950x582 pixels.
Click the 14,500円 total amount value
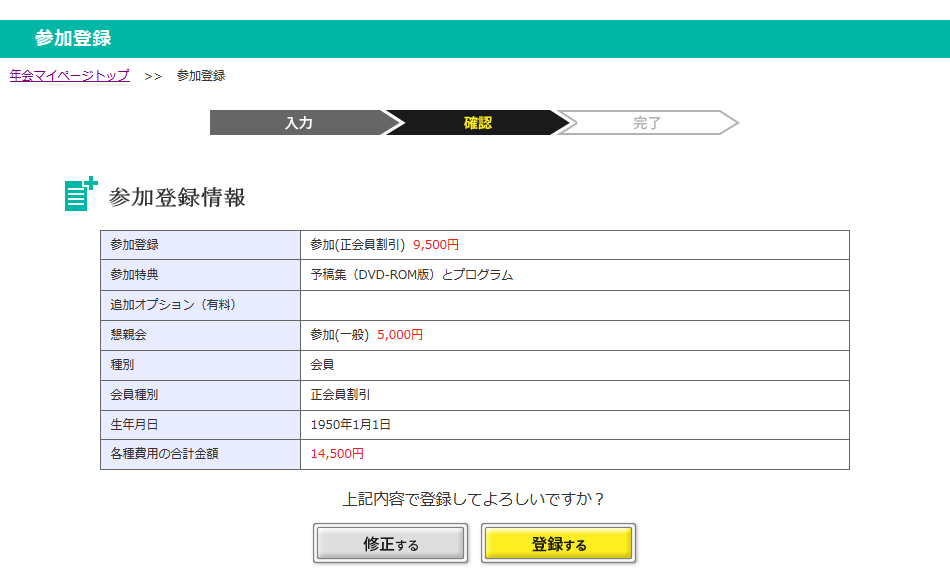click(337, 454)
